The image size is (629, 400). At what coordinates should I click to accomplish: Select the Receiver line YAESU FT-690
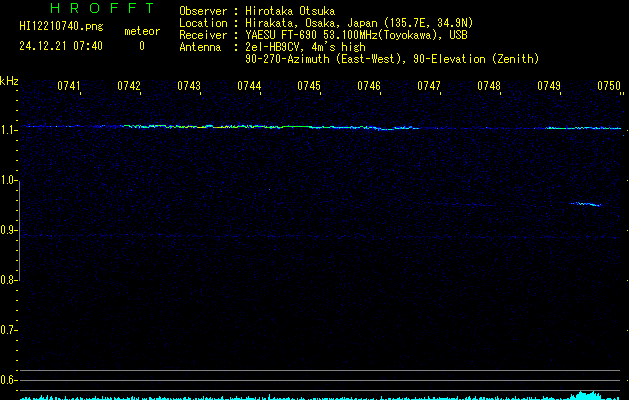323,35
